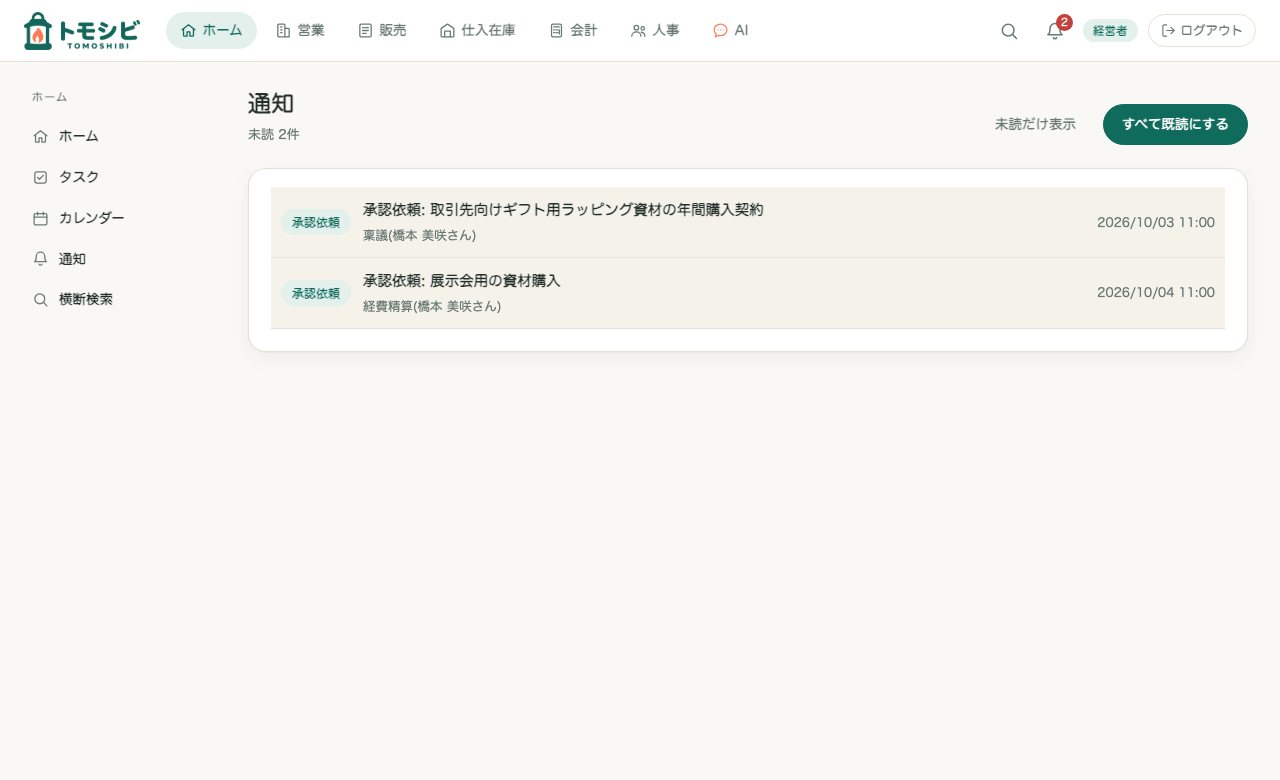
Task: Switch to the 販売 tab
Action: [382, 31]
